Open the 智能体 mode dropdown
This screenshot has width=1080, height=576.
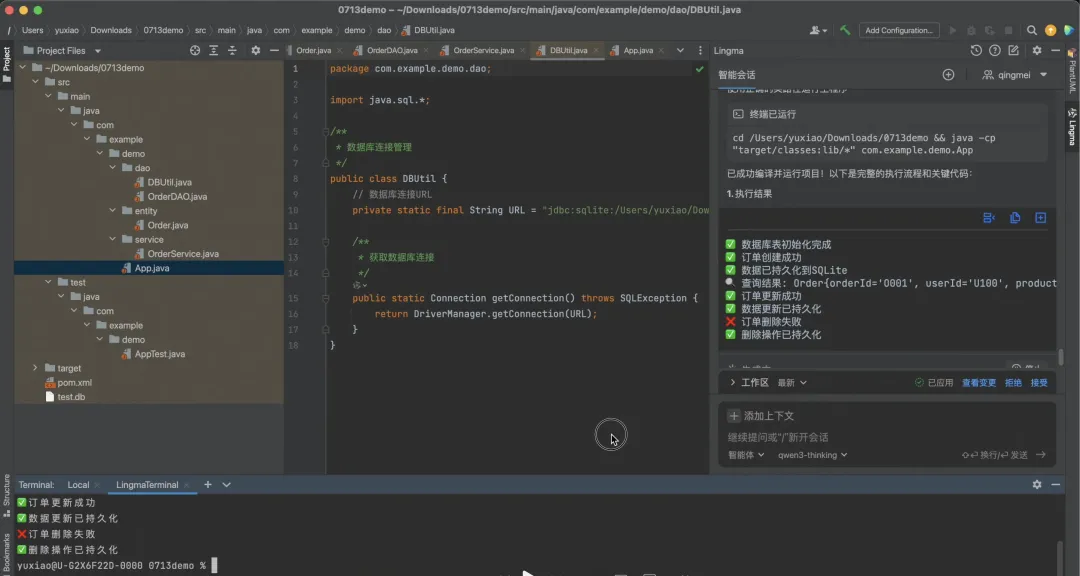tap(746, 455)
